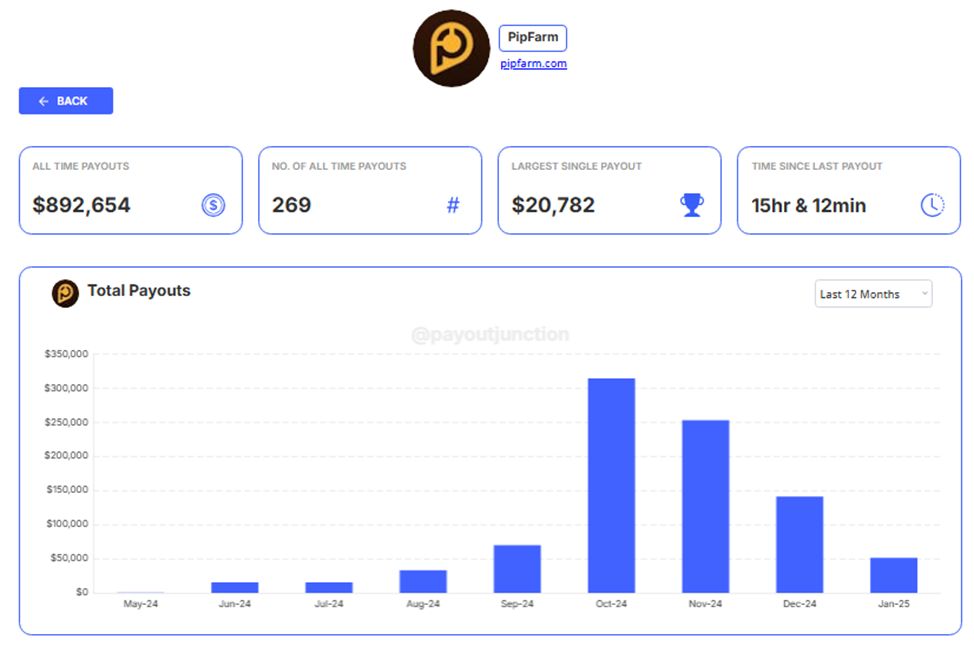
Task: Open the Last 12 Months dropdown
Action: coord(873,294)
